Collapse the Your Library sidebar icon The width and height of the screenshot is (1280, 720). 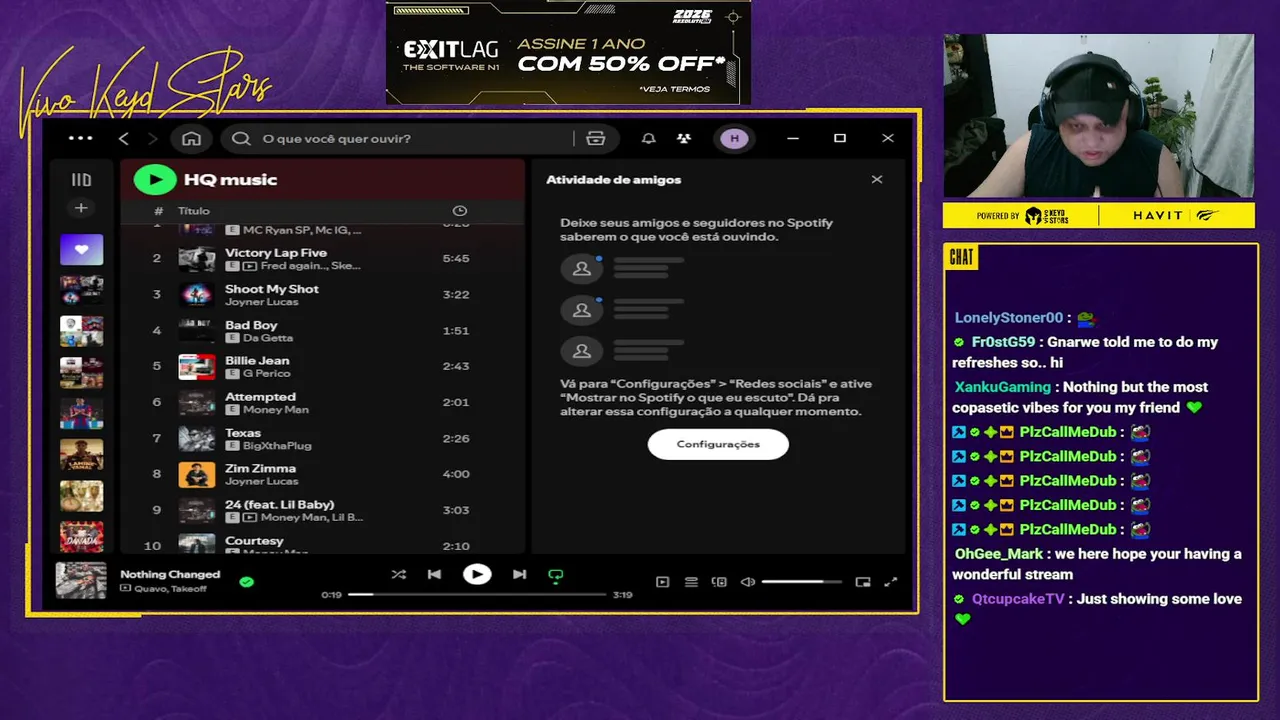tap(81, 180)
